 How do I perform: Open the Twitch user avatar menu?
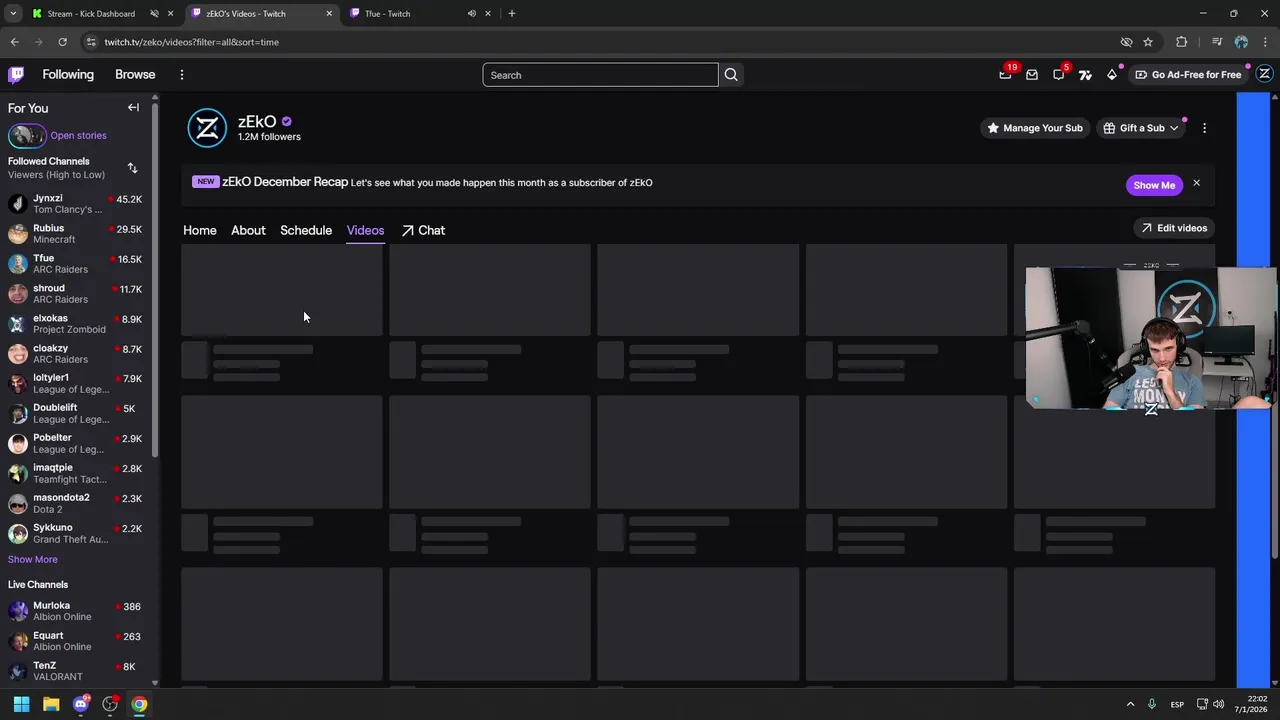coord(1264,74)
